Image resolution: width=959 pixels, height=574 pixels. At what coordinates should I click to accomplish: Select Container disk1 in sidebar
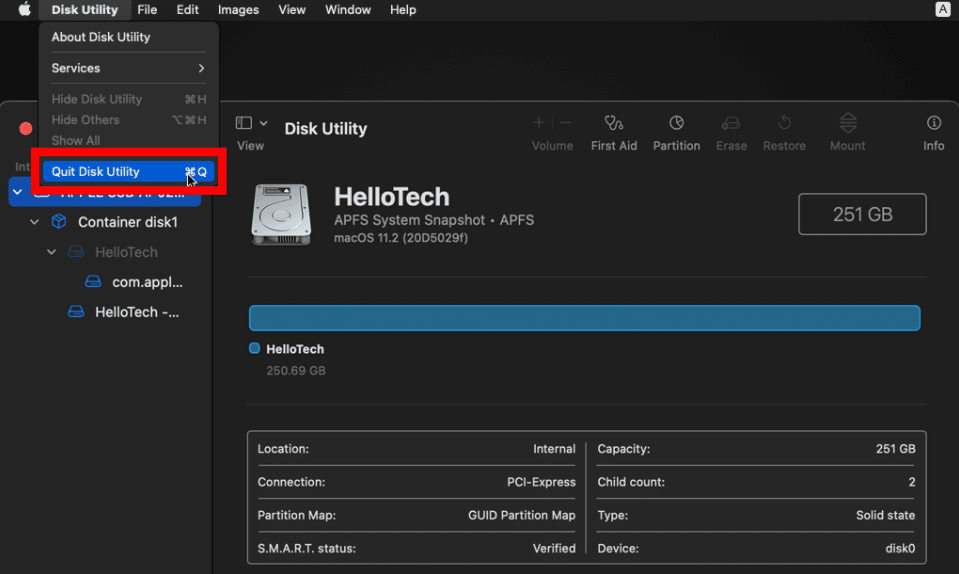pyautogui.click(x=128, y=222)
